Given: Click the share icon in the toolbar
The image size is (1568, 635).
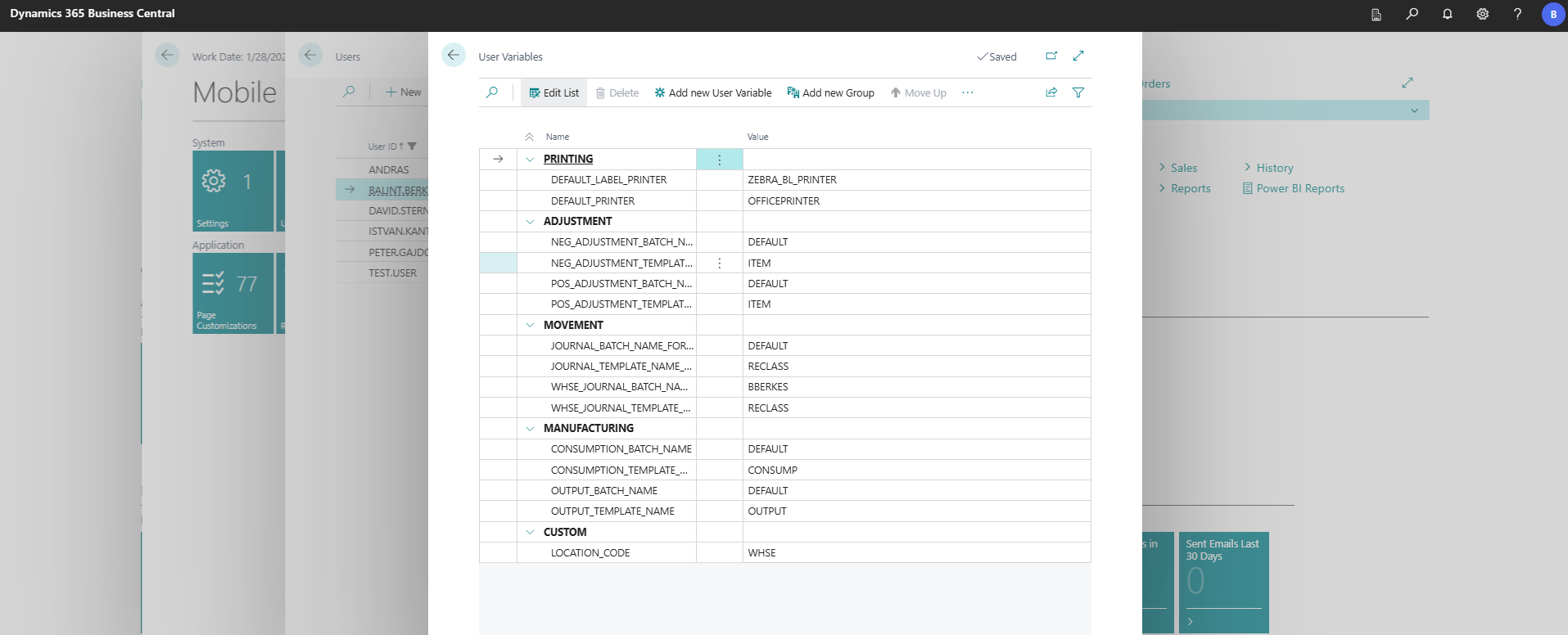Looking at the screenshot, I should (1051, 92).
